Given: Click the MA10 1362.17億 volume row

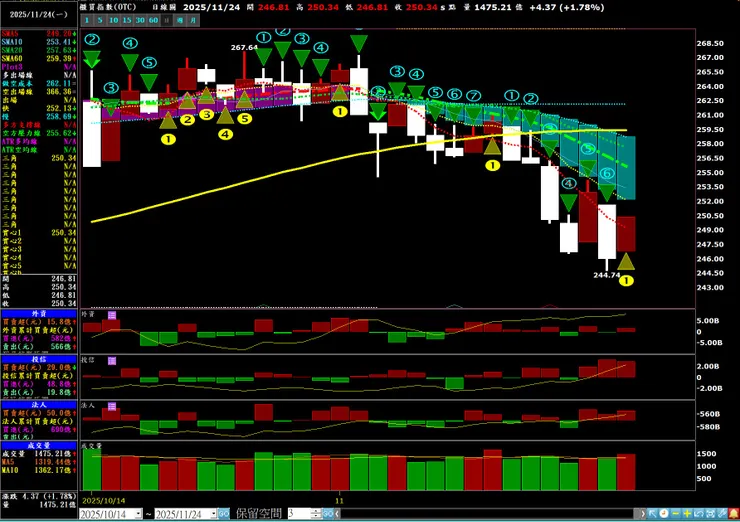Looking at the screenshot, I should point(39,471).
